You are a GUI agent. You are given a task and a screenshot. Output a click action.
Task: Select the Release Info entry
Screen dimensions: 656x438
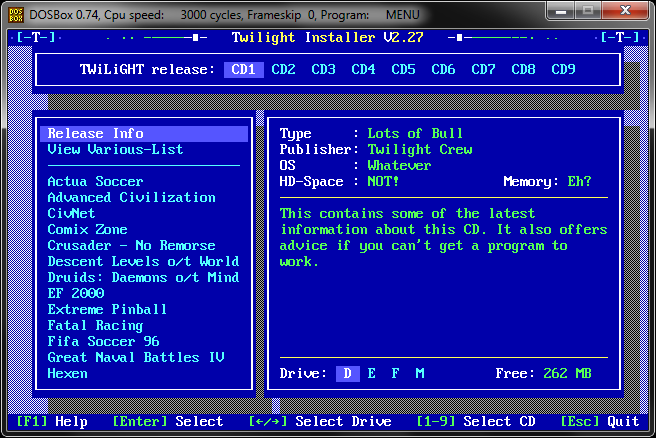pyautogui.click(x=144, y=133)
